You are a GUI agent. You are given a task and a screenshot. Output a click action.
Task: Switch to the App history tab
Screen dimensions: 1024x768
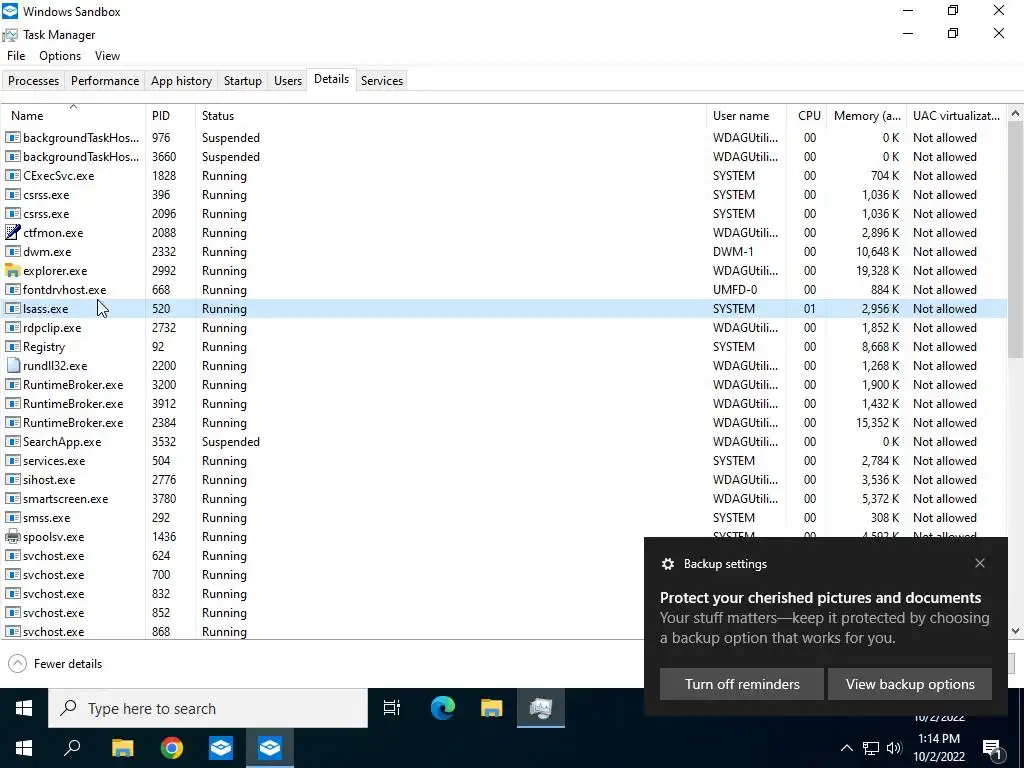pyautogui.click(x=181, y=81)
